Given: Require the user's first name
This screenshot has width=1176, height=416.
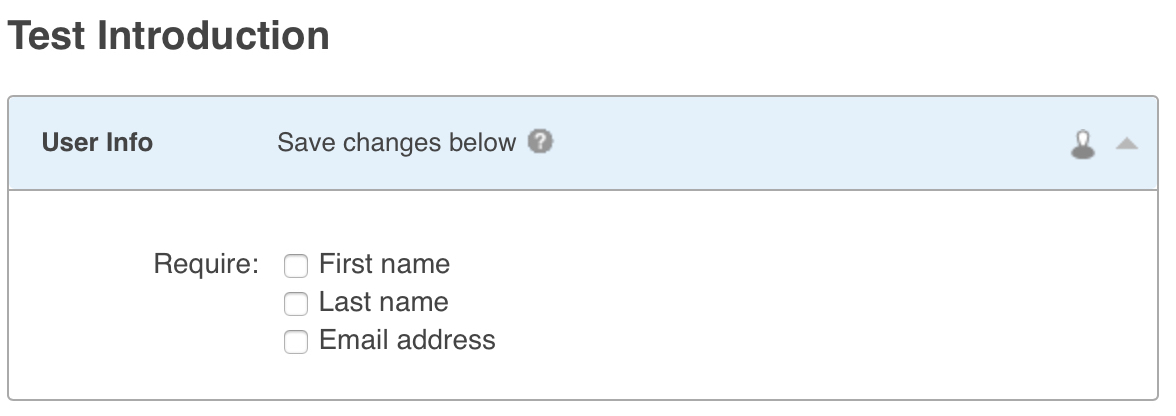Looking at the screenshot, I should pyautogui.click(x=295, y=266).
